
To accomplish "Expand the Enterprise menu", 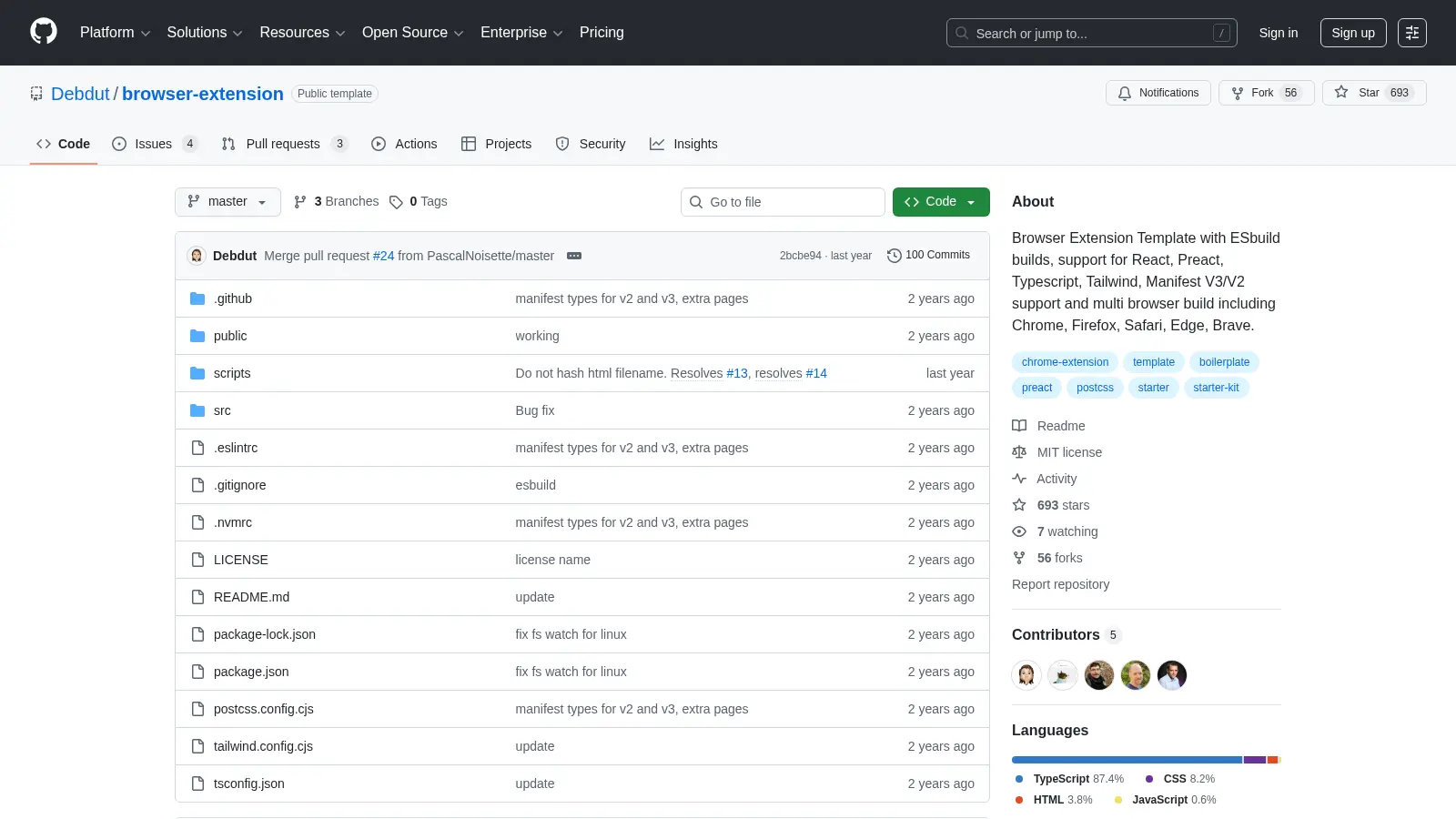I will [x=521, y=33].
